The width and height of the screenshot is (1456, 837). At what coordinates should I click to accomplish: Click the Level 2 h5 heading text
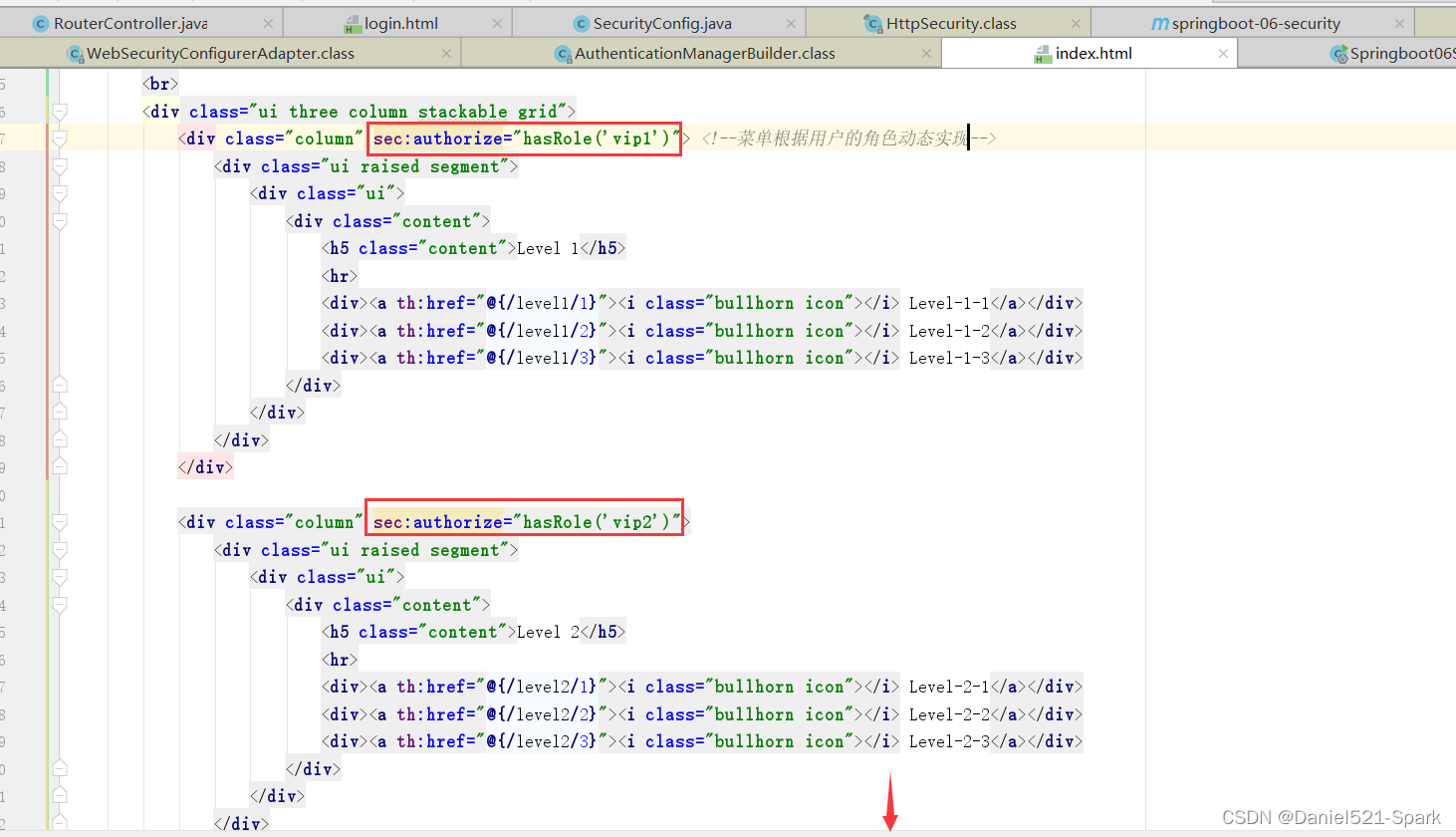[x=548, y=632]
